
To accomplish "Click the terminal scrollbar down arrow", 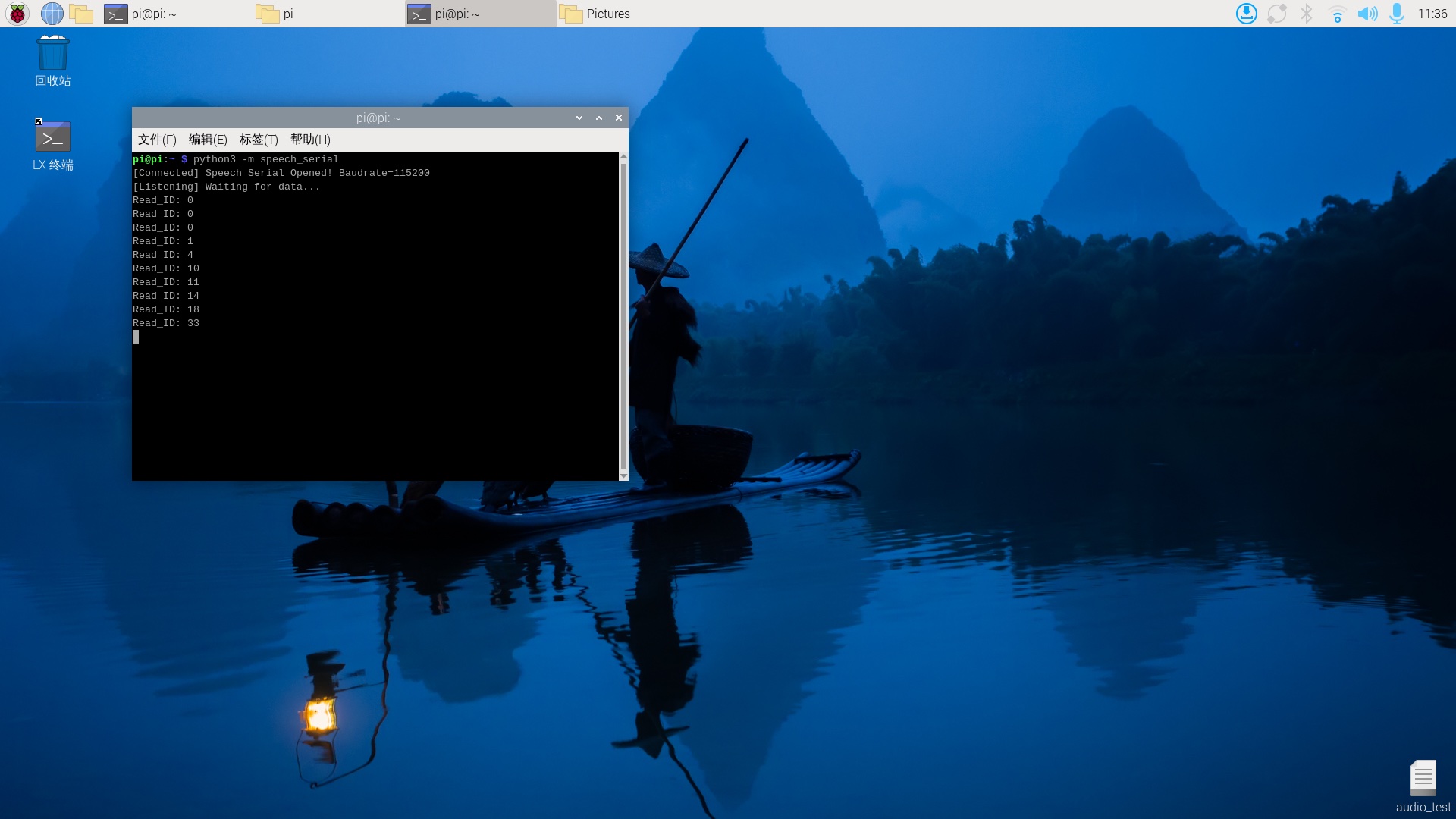I will [623, 476].
